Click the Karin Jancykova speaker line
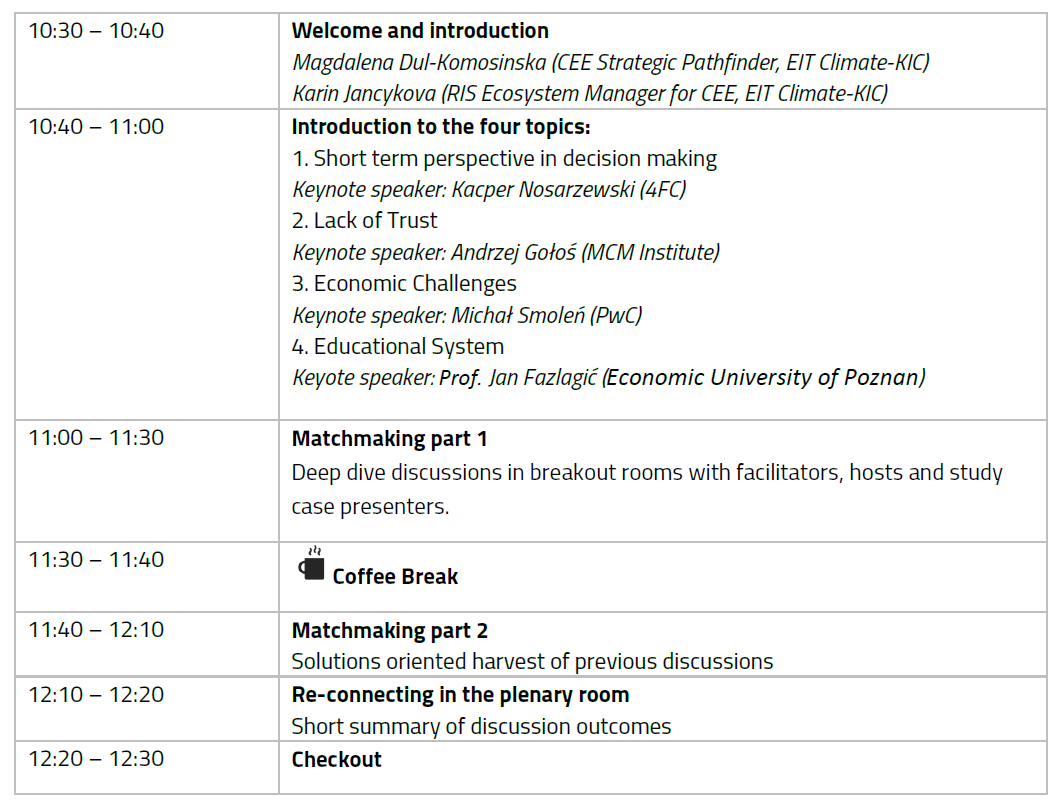The height and width of the screenshot is (807, 1059). pos(589,93)
